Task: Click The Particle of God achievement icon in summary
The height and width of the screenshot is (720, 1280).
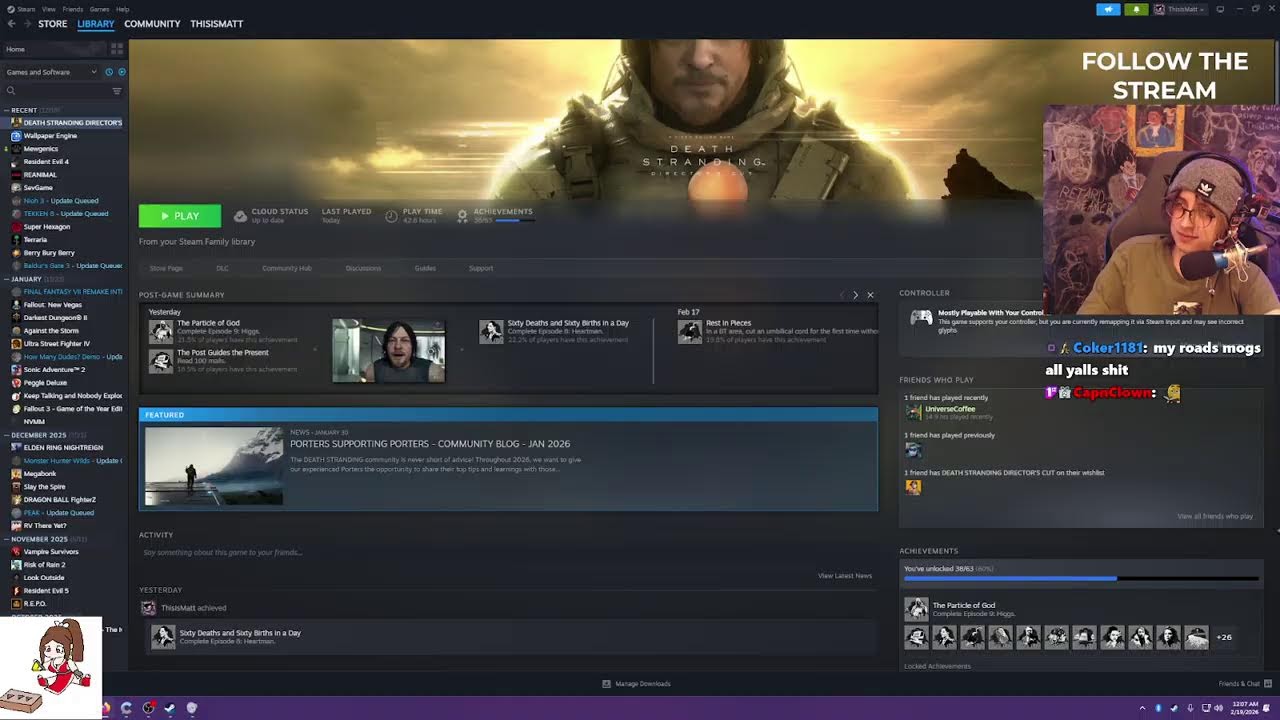Action: point(161,331)
